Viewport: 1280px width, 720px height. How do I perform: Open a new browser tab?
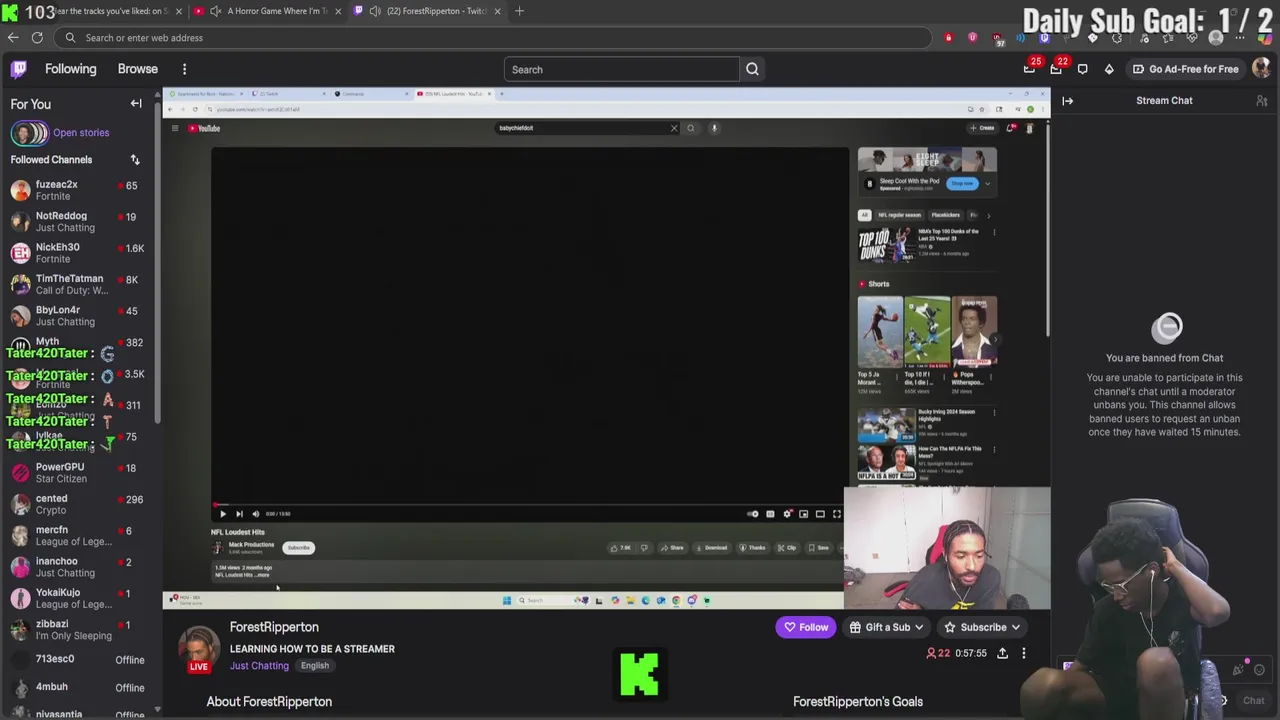[x=519, y=11]
